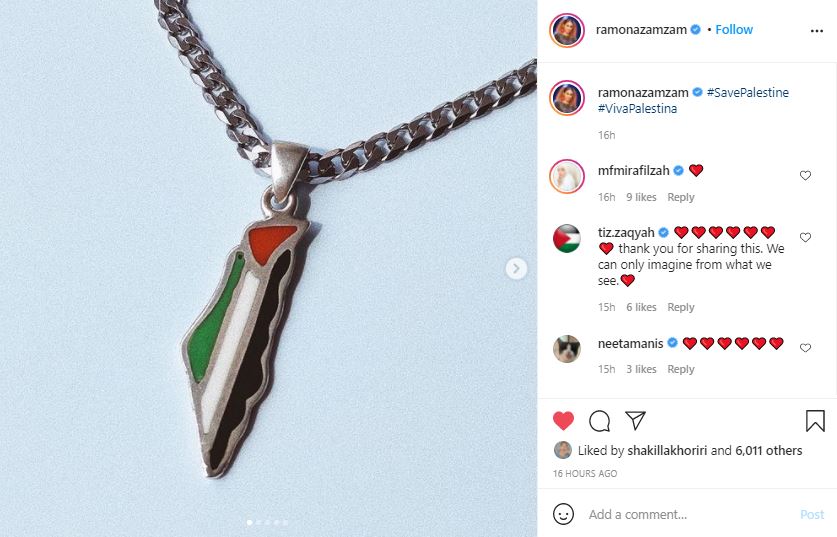
Task: Open tiz.zaqyah's flag avatar
Action: (567, 239)
